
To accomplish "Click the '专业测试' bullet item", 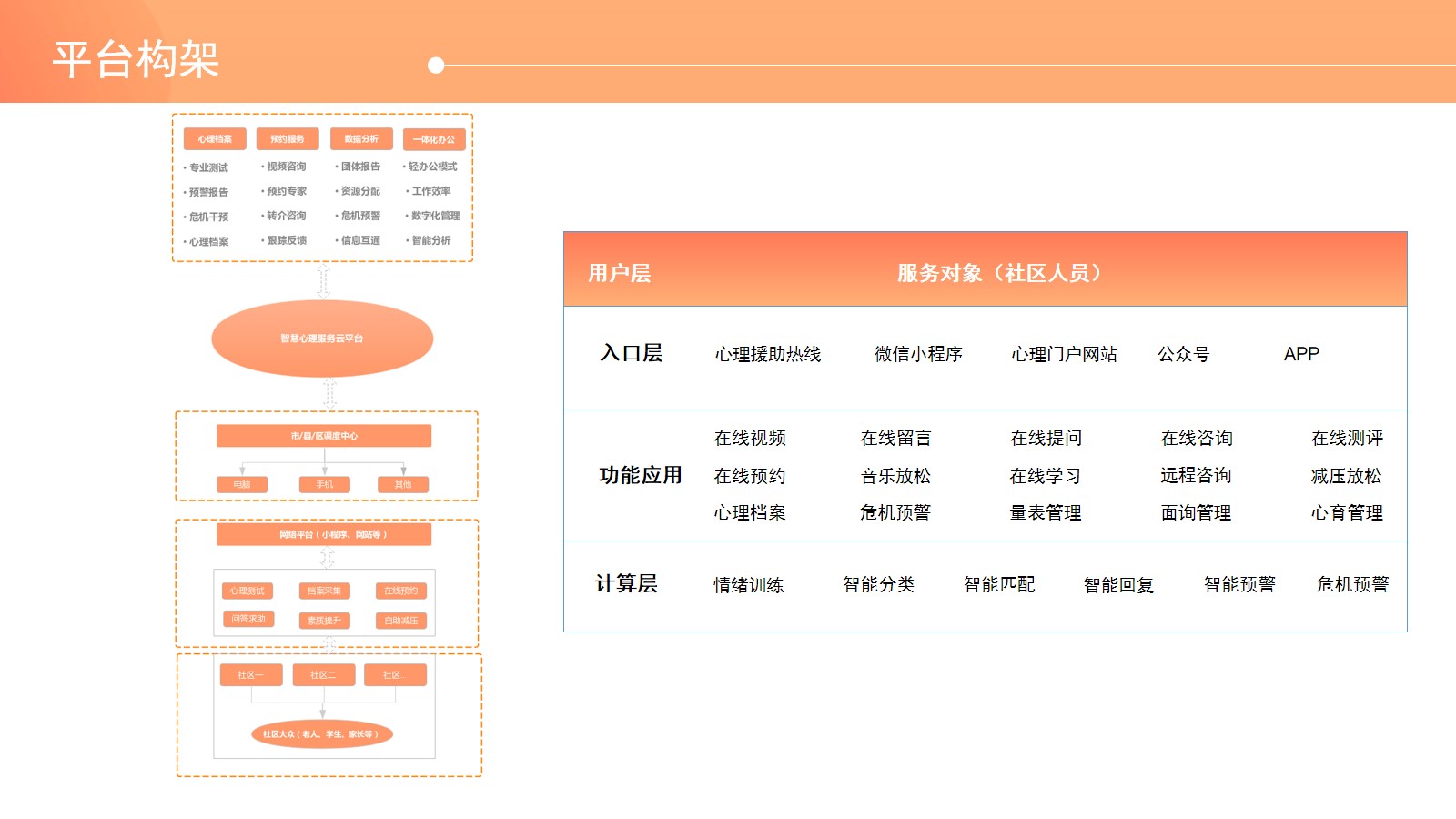I will click(x=208, y=167).
